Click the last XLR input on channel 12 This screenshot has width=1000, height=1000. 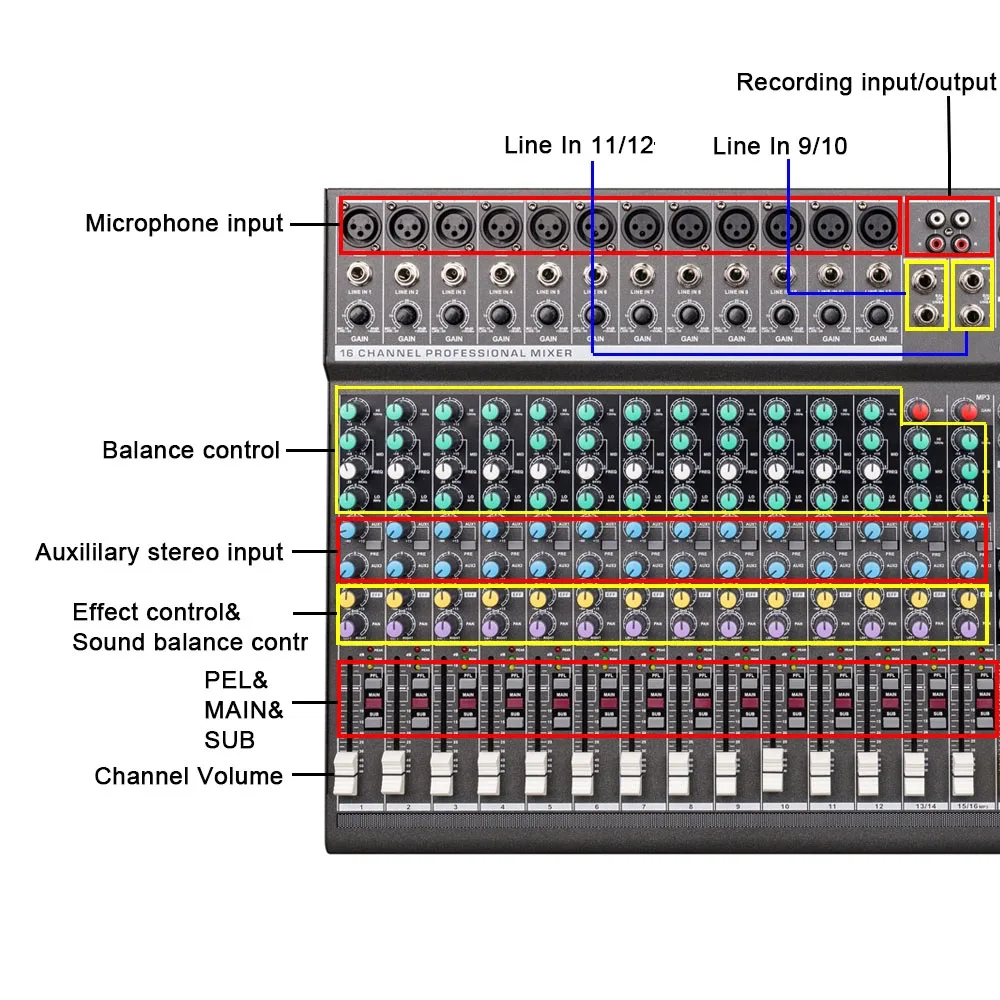pyautogui.click(x=878, y=226)
